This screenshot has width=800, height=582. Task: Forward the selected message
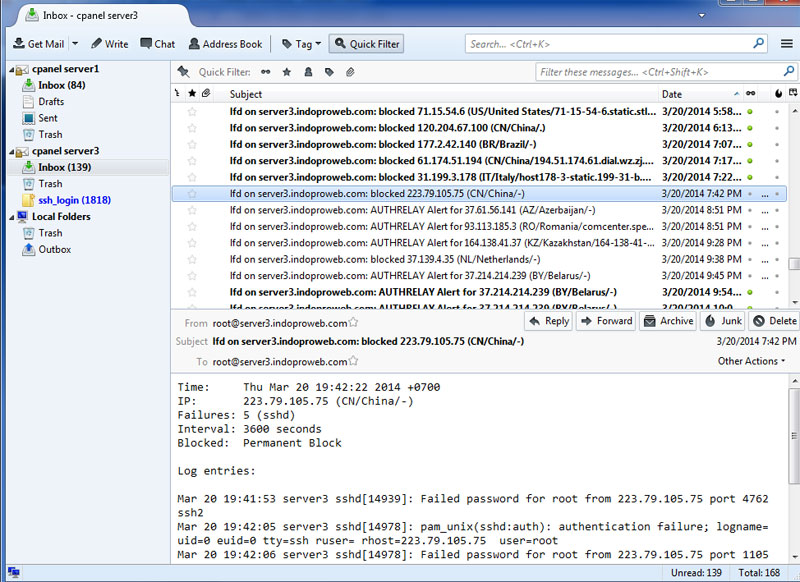606,321
